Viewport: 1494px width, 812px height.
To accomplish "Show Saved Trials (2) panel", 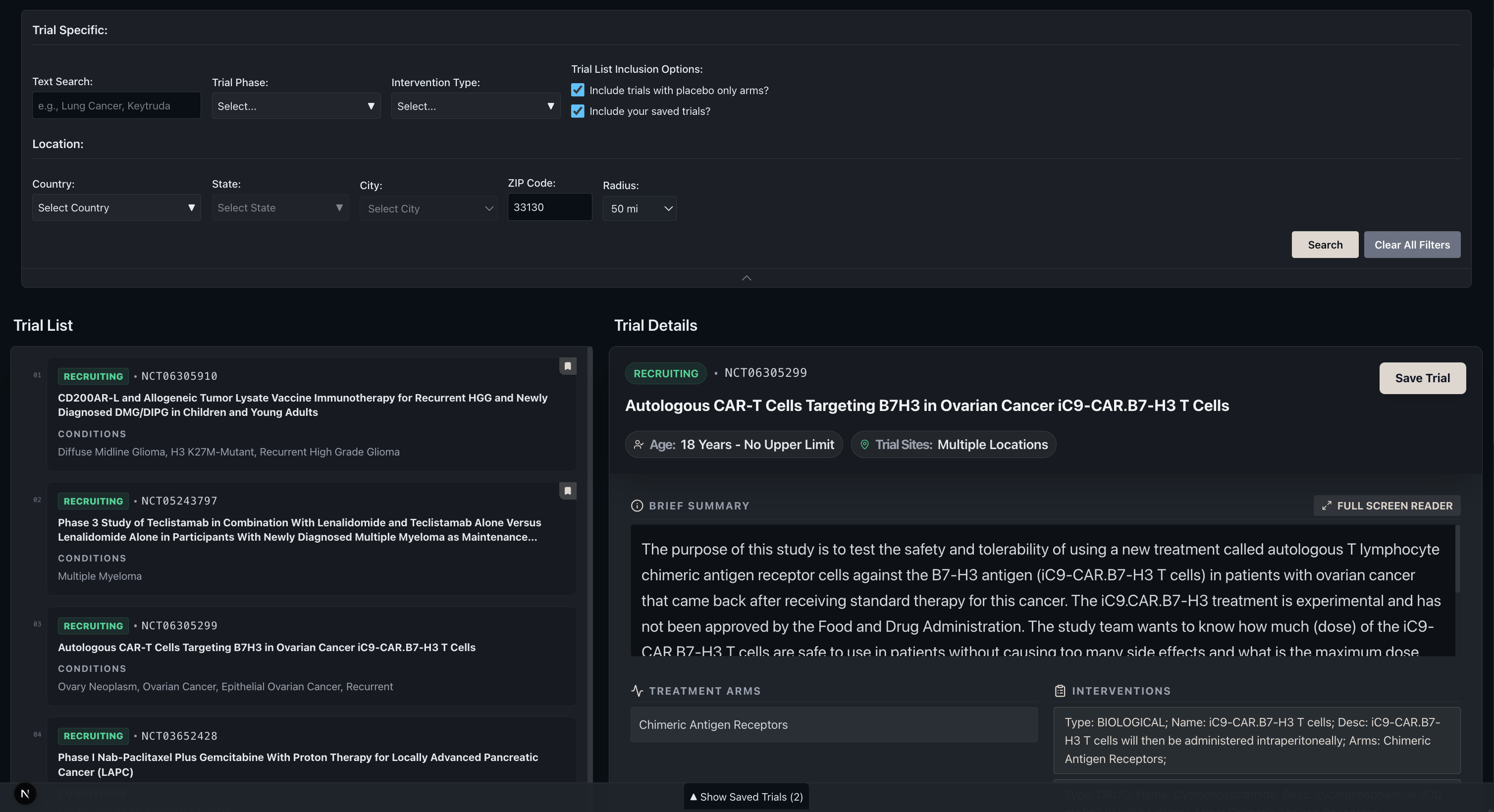I will [746, 797].
